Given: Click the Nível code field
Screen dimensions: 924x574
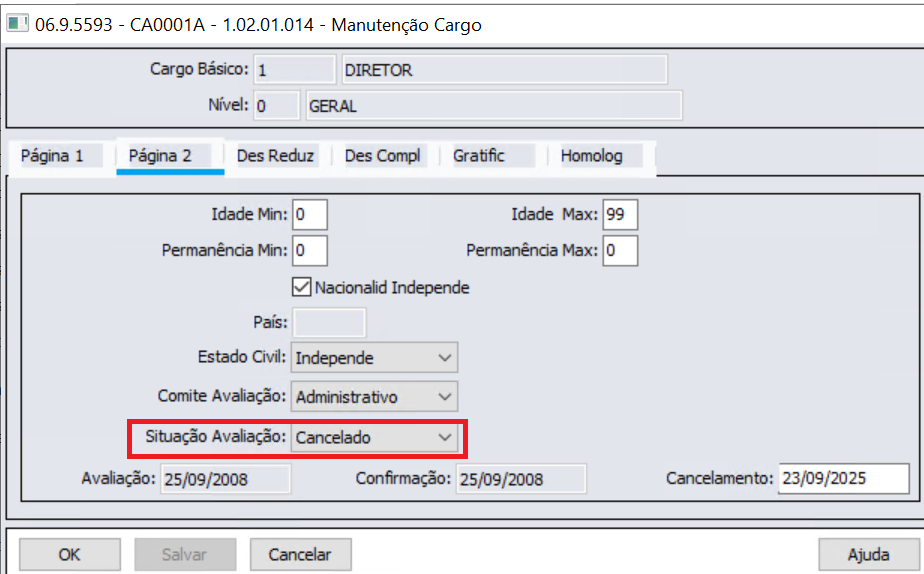Looking at the screenshot, I should (276, 105).
